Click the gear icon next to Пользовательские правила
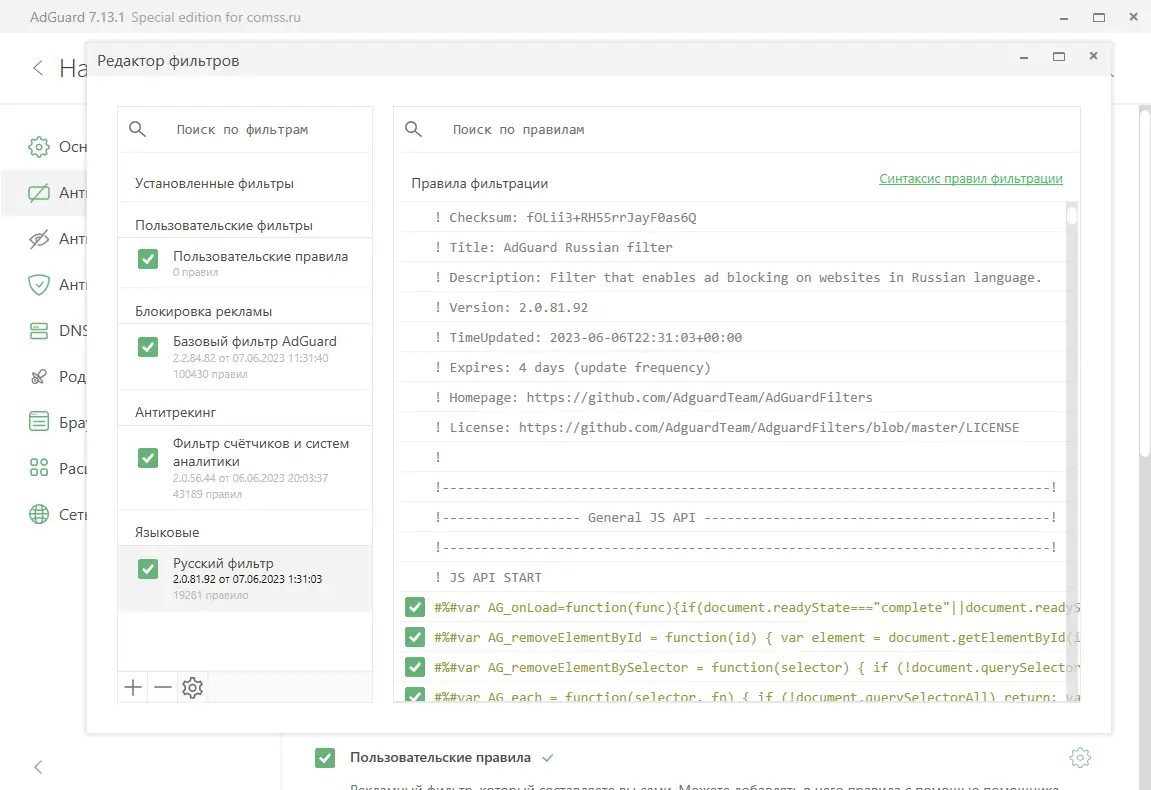Viewport: 1151px width, 790px height. pos(1079,758)
